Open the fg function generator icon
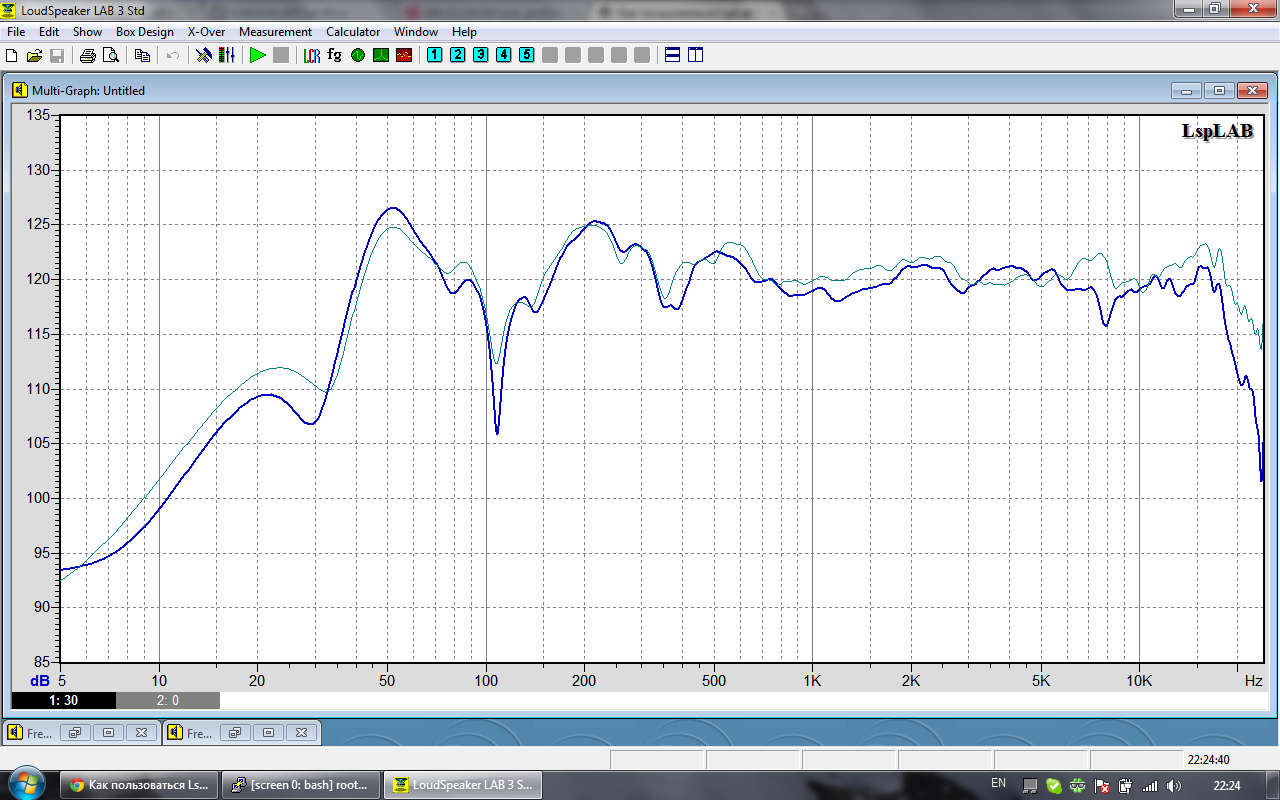Viewport: 1280px width, 800px height. coord(334,55)
